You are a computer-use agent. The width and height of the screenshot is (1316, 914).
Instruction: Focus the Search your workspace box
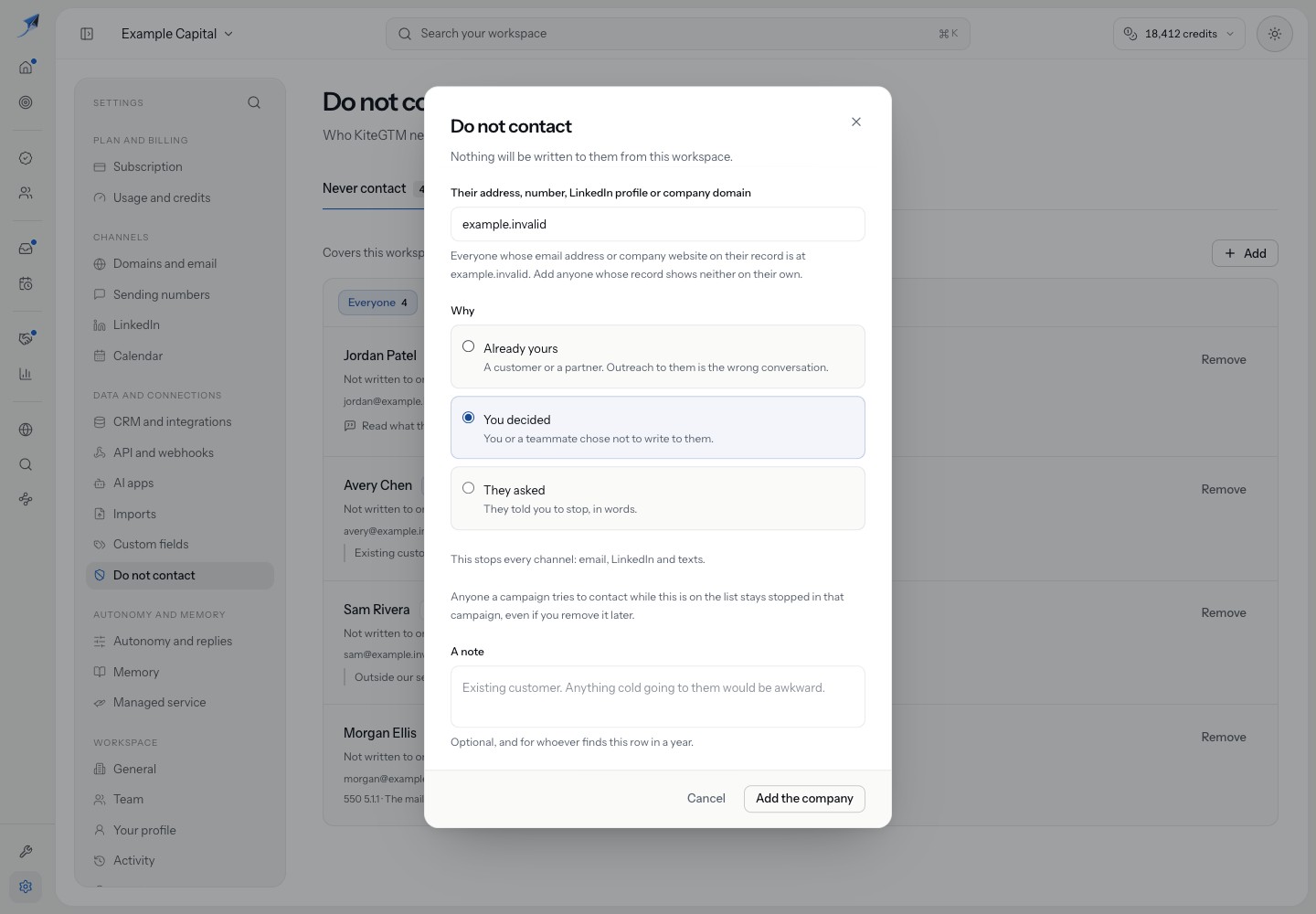(678, 34)
